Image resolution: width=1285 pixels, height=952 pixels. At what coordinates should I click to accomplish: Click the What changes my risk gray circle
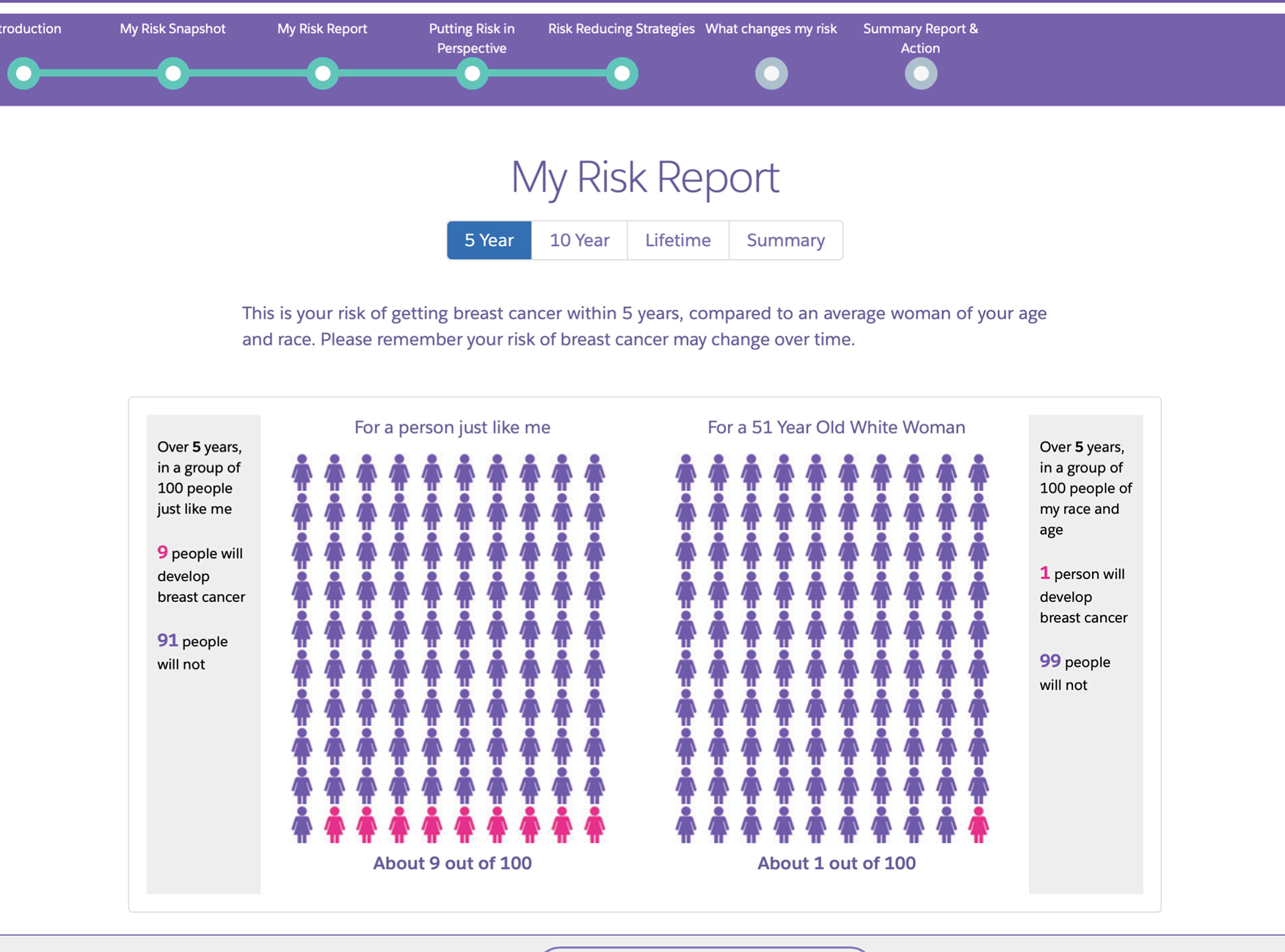[771, 73]
